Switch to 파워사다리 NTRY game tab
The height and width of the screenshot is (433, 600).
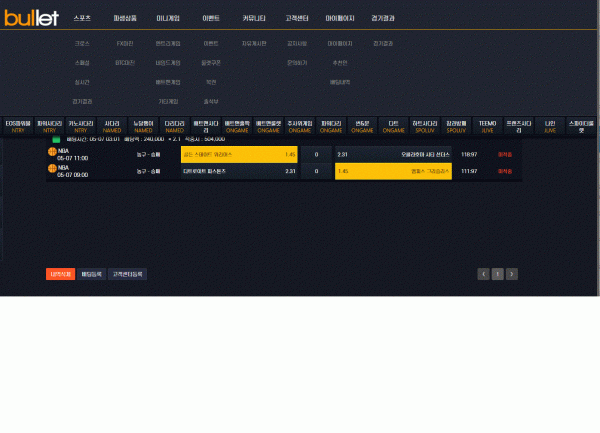tap(49, 127)
